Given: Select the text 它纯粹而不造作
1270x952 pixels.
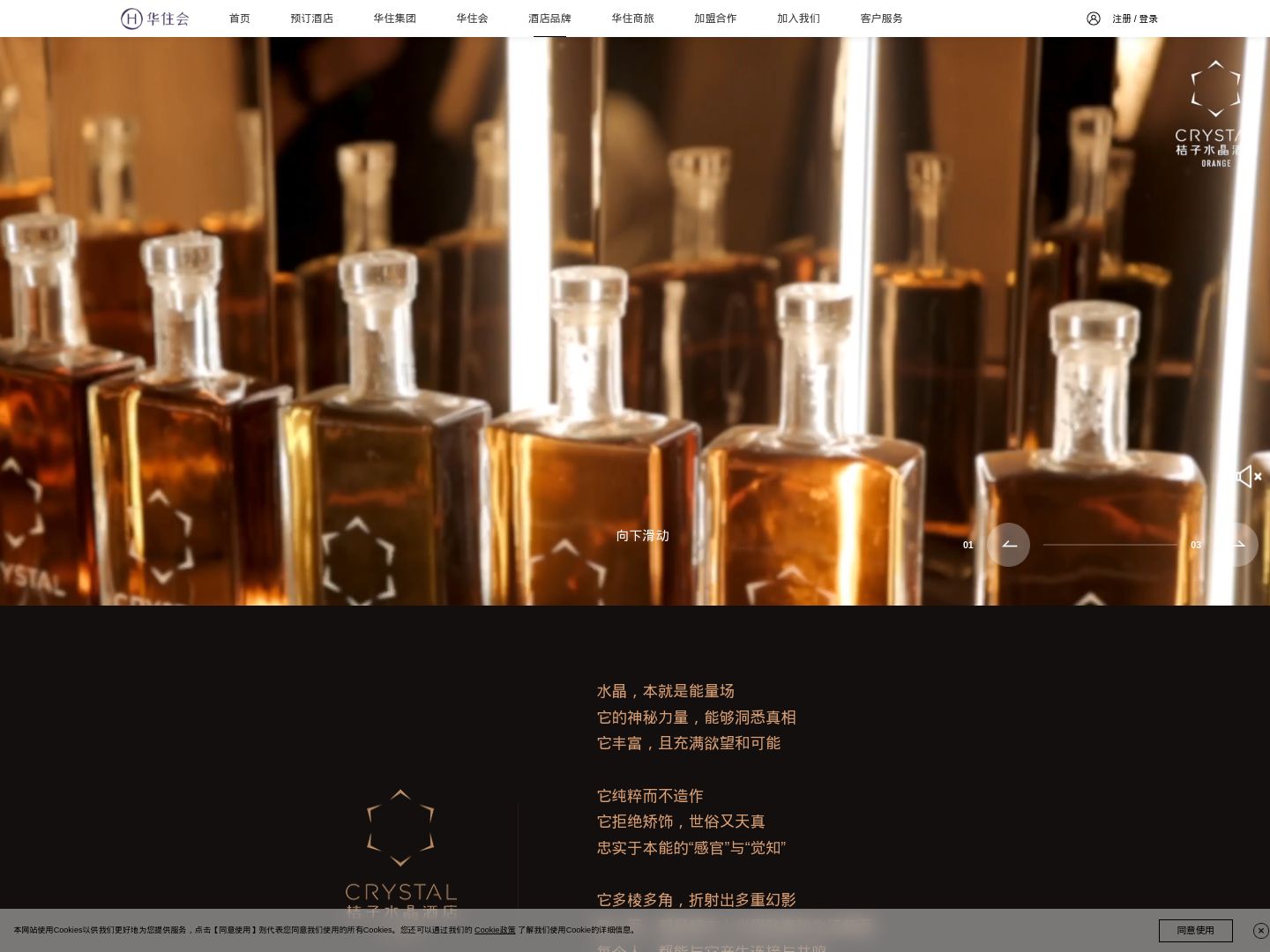Looking at the screenshot, I should [650, 796].
